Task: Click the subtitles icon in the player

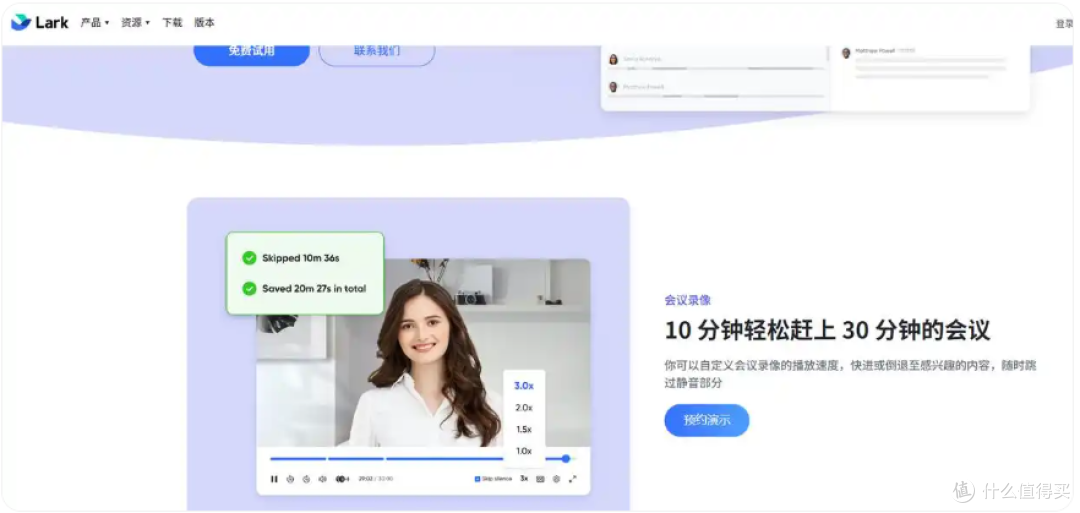Action: coord(540,479)
